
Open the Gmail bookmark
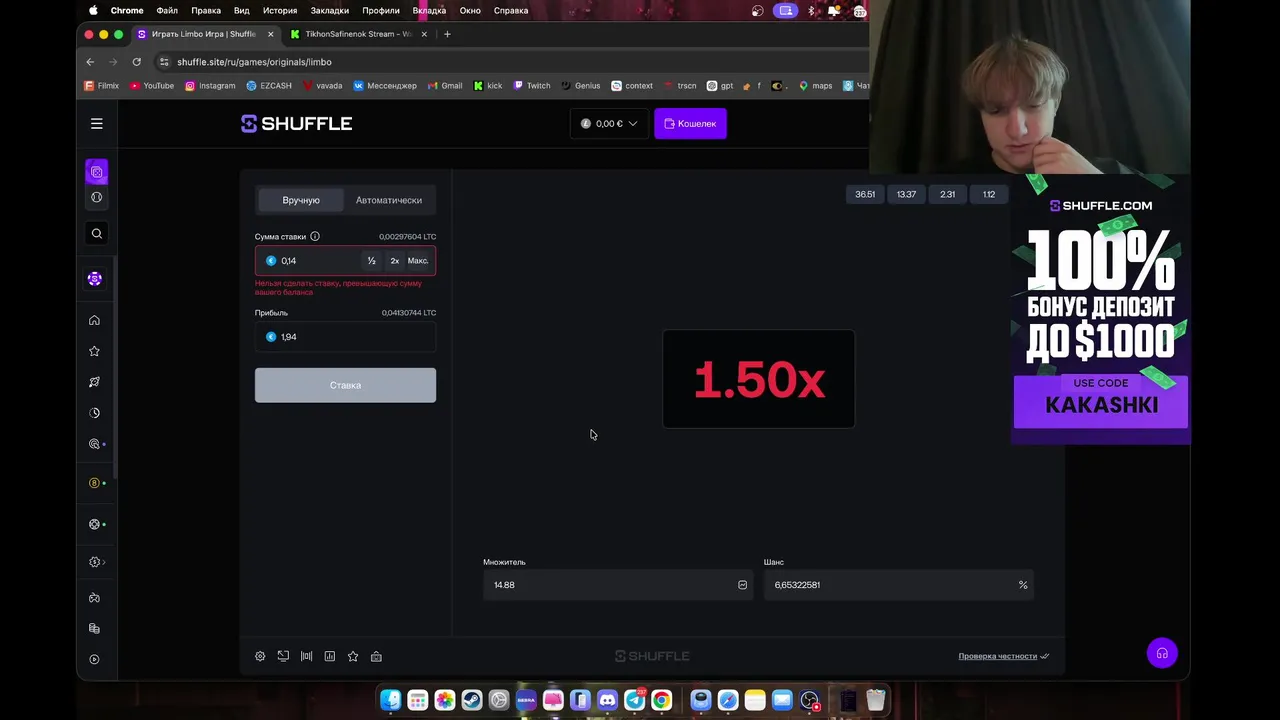(445, 86)
